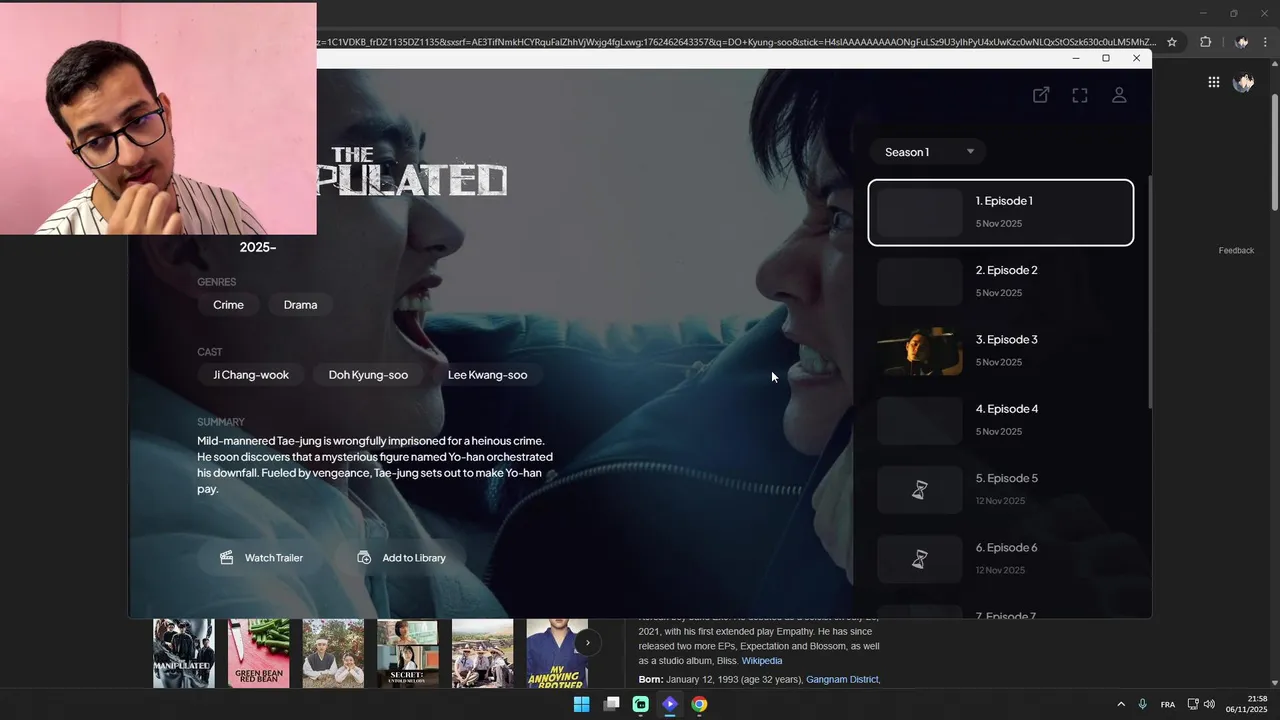Select Episode 1 in the episode list
This screenshot has height=720, width=1280.
coord(1001,212)
